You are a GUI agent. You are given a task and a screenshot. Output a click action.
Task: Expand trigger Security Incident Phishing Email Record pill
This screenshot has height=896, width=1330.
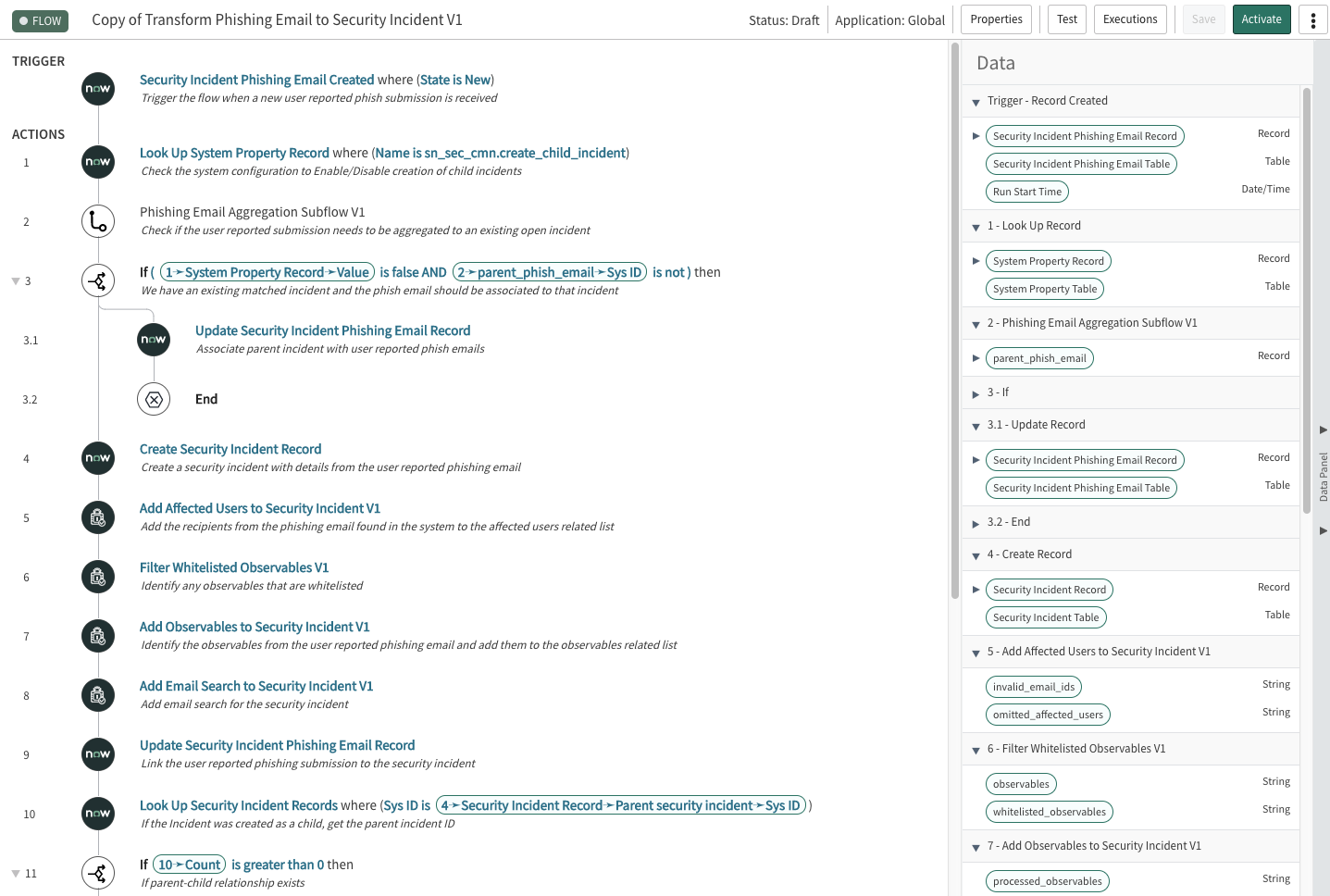pyautogui.click(x=976, y=136)
